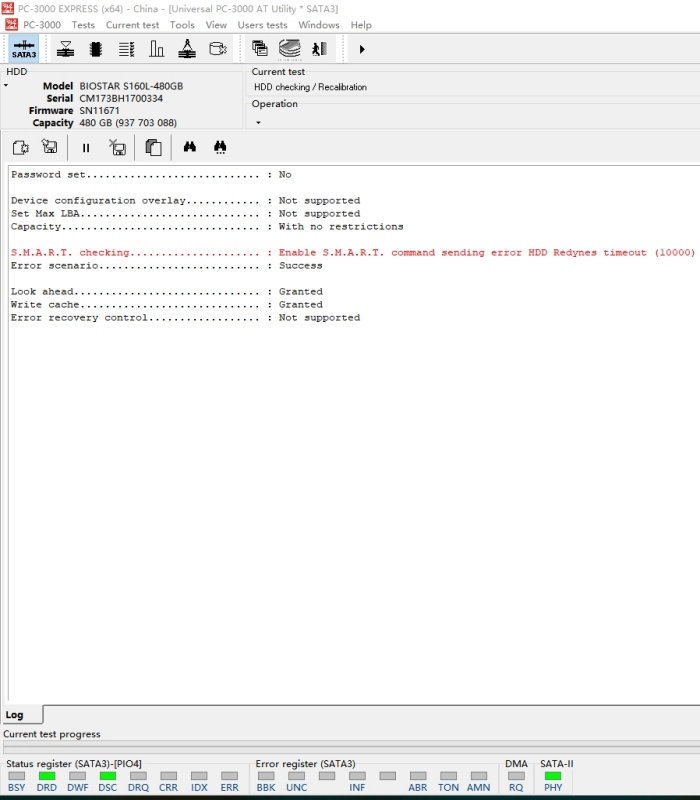The height and width of the screenshot is (800, 700).
Task: Open the View menu
Action: tap(216, 25)
